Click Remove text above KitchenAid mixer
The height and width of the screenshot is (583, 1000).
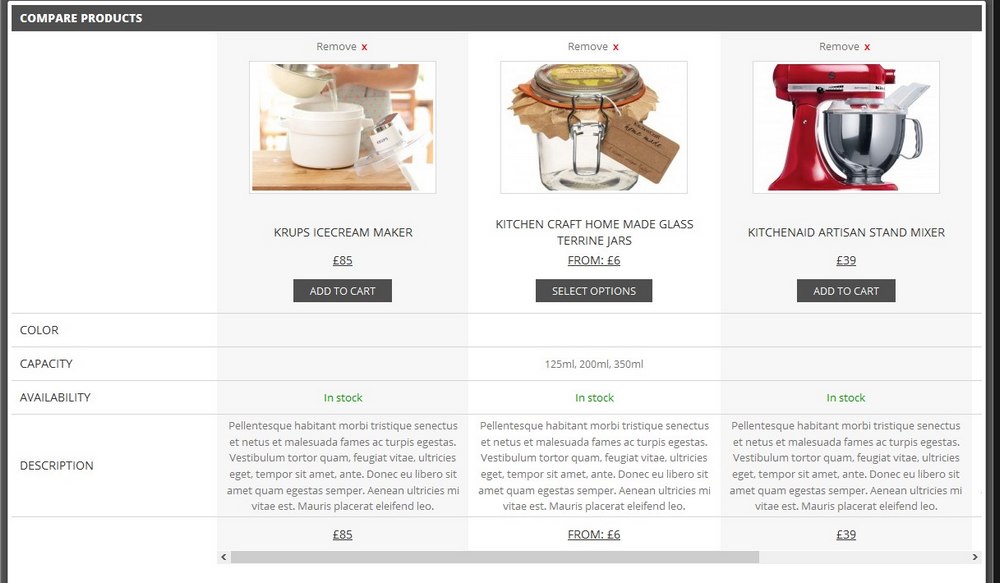pyautogui.click(x=839, y=47)
